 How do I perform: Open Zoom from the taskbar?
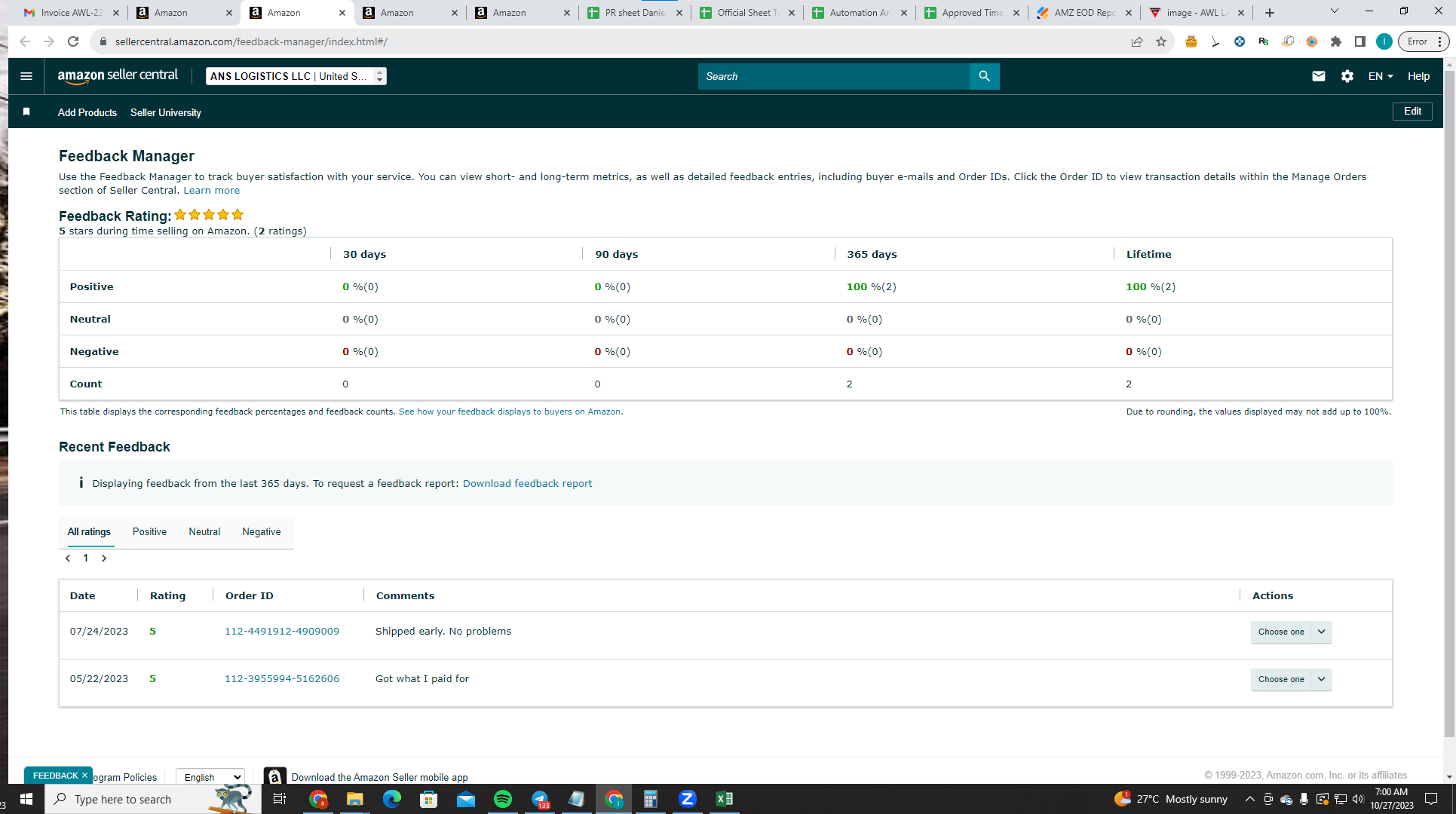[688, 799]
